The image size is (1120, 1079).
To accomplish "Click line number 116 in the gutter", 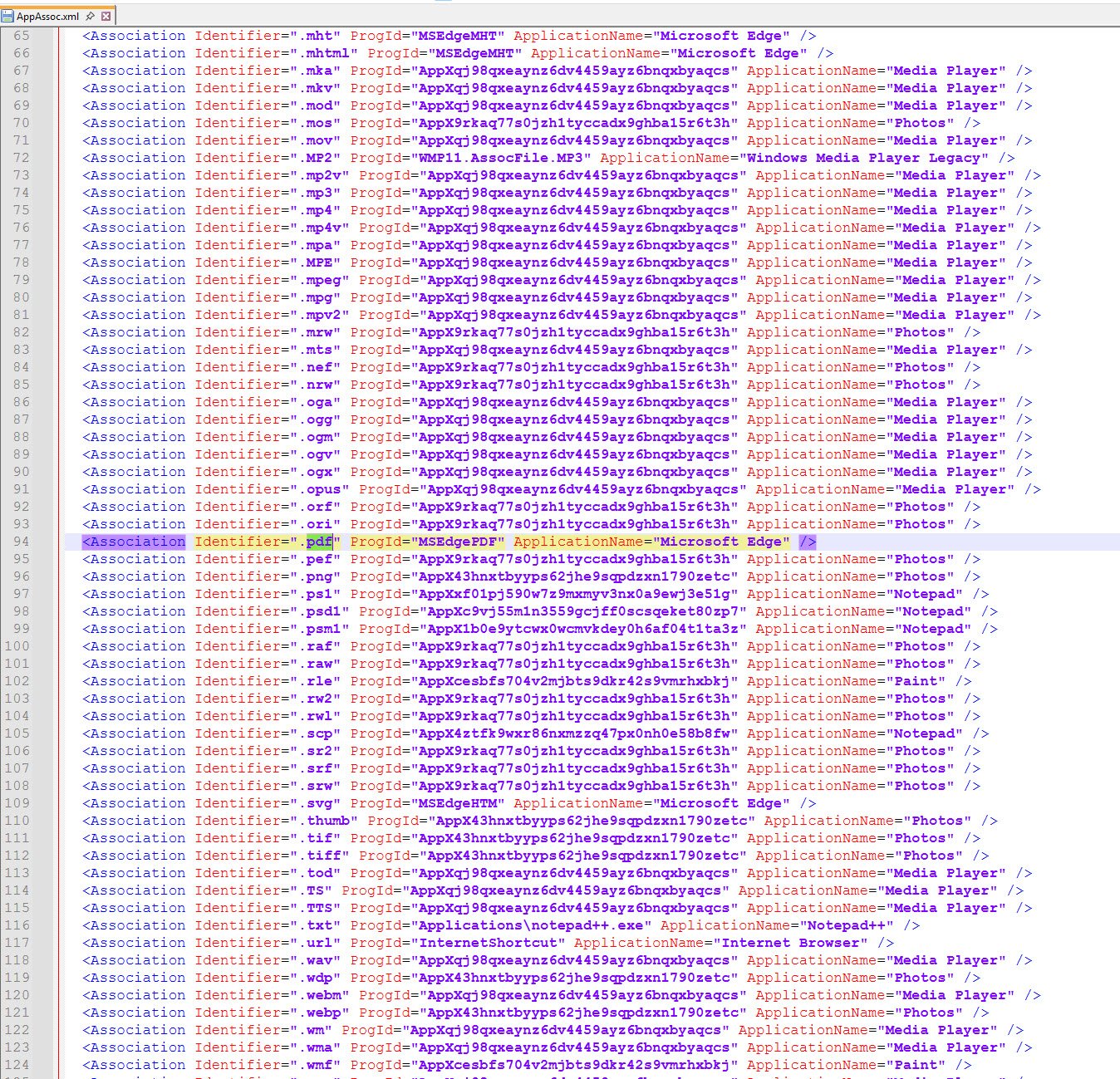I will 17,925.
